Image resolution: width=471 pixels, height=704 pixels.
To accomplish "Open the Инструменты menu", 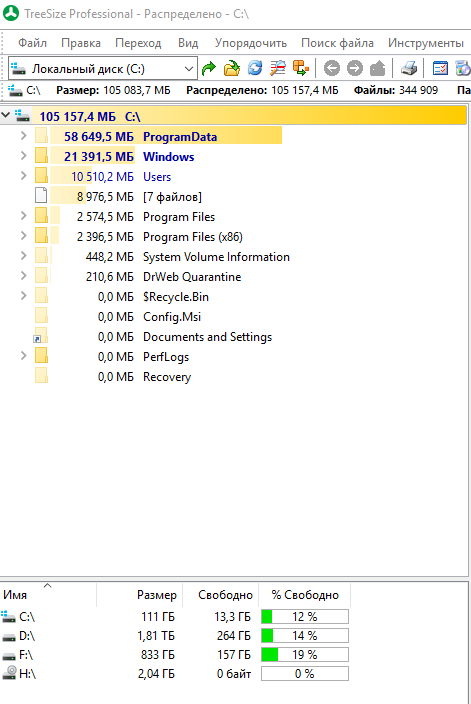I will (426, 43).
